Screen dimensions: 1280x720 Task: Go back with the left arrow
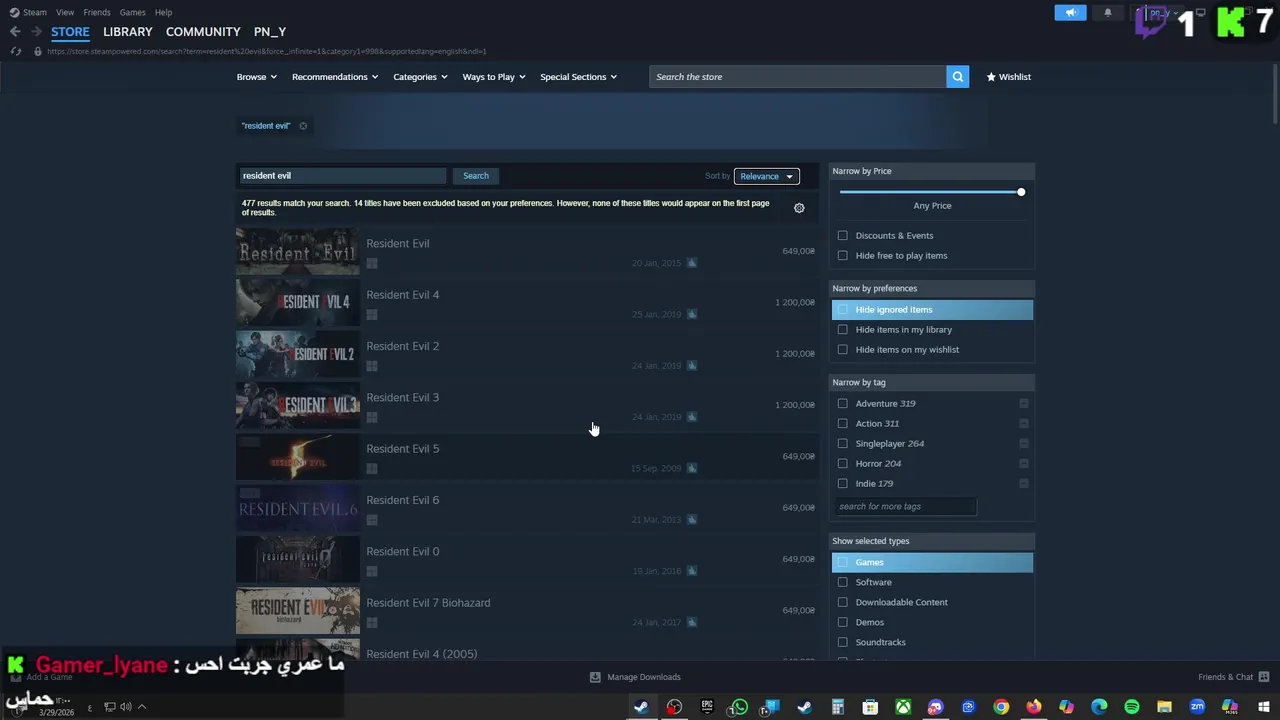(x=15, y=32)
